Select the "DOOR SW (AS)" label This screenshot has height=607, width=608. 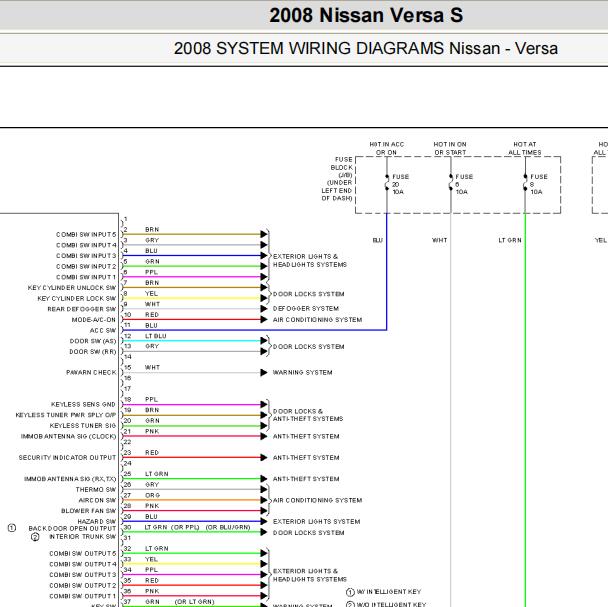(x=93, y=341)
